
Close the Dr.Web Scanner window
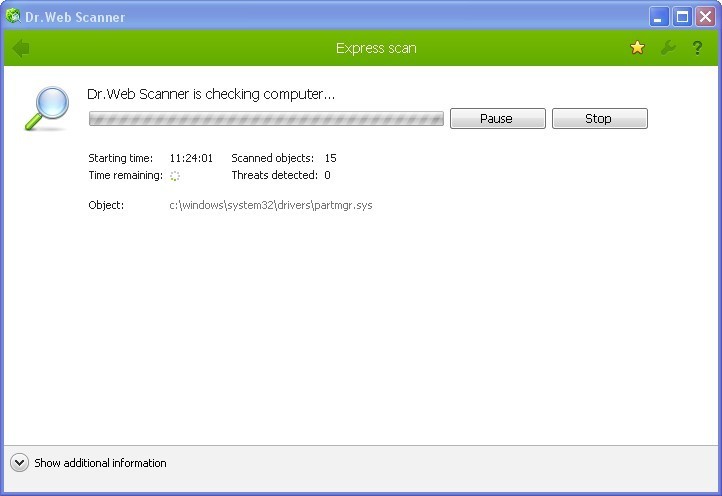(x=704, y=16)
